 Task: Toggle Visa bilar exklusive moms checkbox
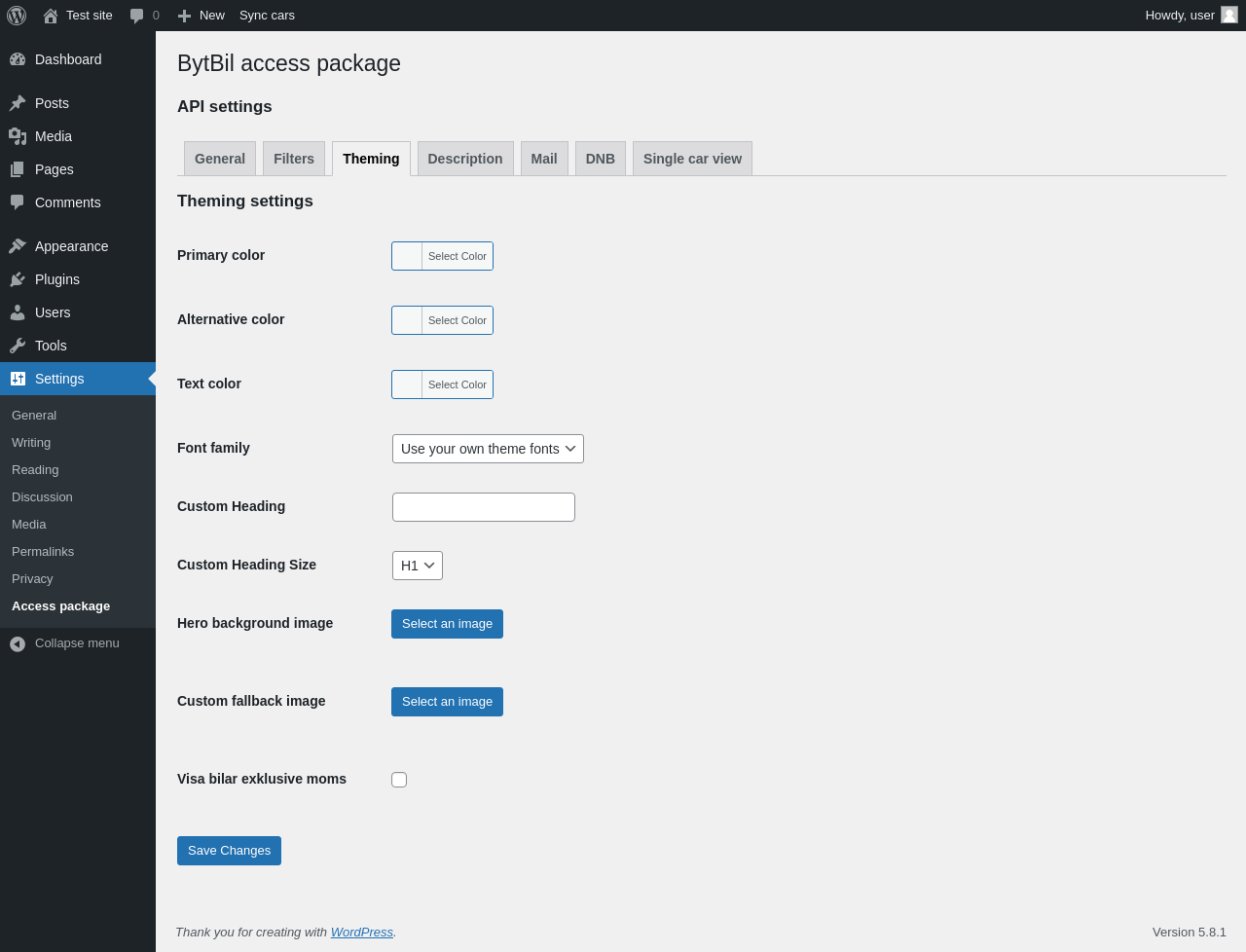(399, 780)
